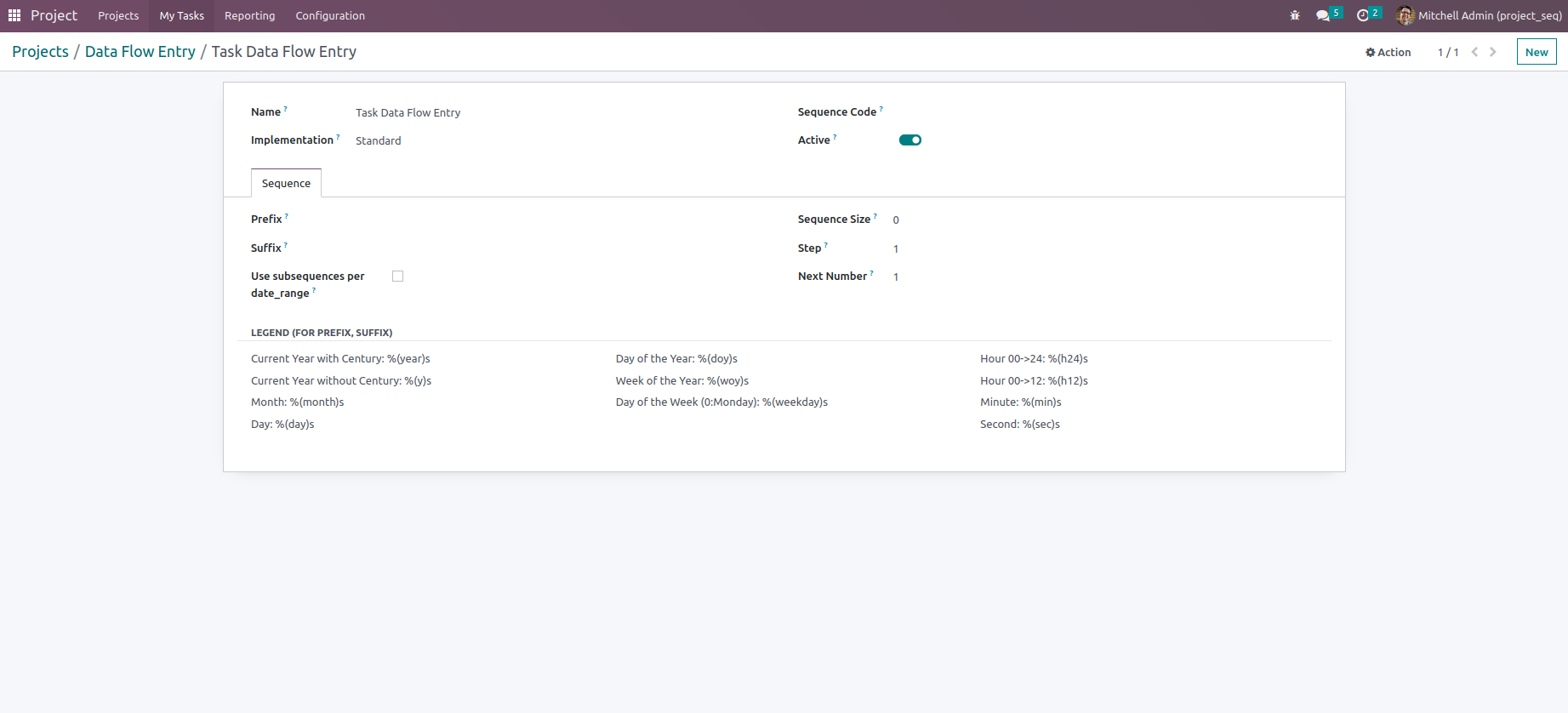Click 'Minute: %(min)s' legend text

coord(1021,402)
